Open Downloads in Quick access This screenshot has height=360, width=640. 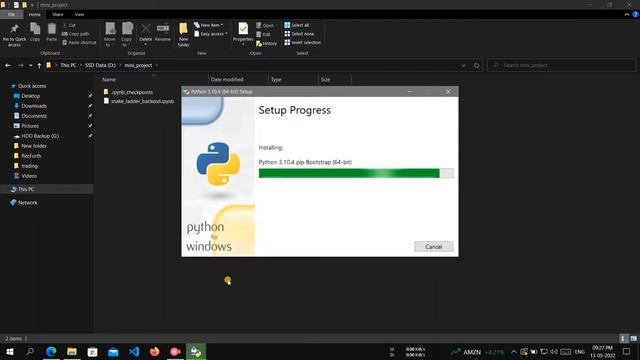coord(34,106)
